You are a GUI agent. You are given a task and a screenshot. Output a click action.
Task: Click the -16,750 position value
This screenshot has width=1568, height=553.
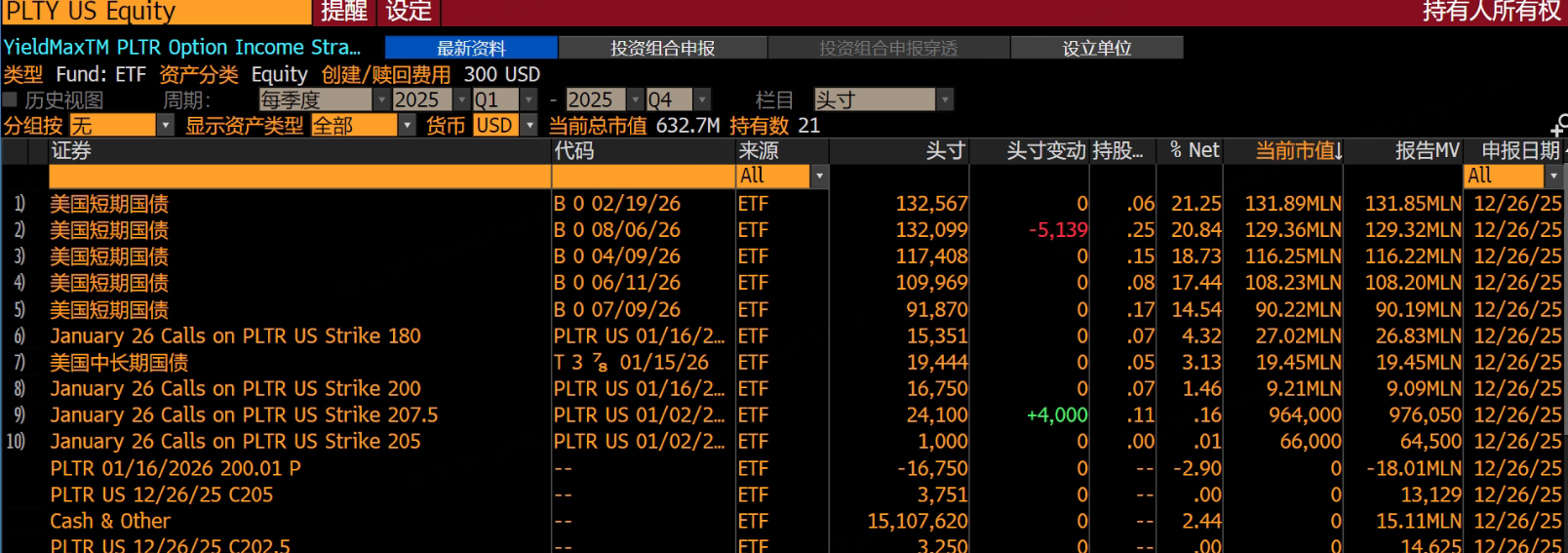pyautogui.click(x=933, y=468)
